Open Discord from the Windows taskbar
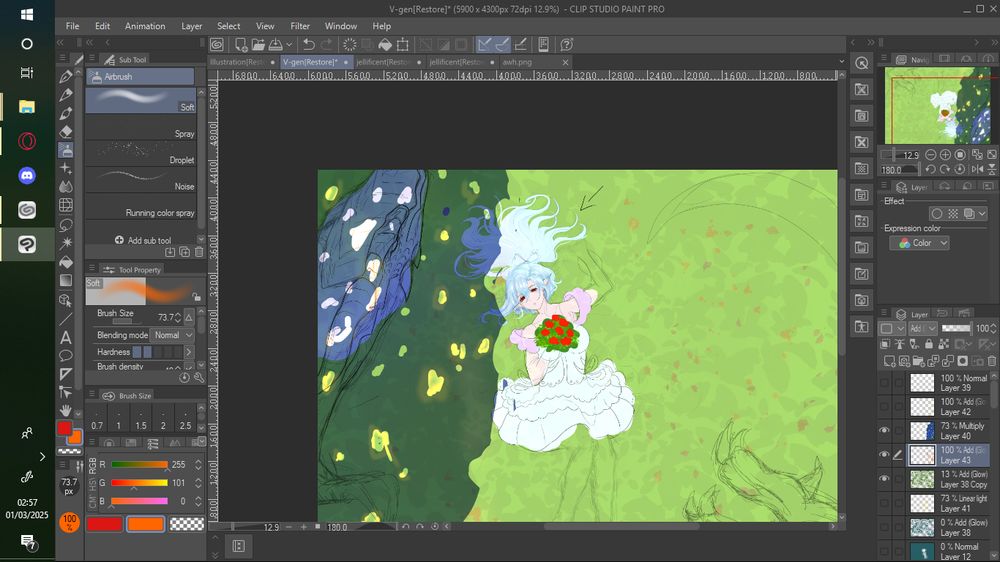The width and height of the screenshot is (1000, 562). pos(27,175)
